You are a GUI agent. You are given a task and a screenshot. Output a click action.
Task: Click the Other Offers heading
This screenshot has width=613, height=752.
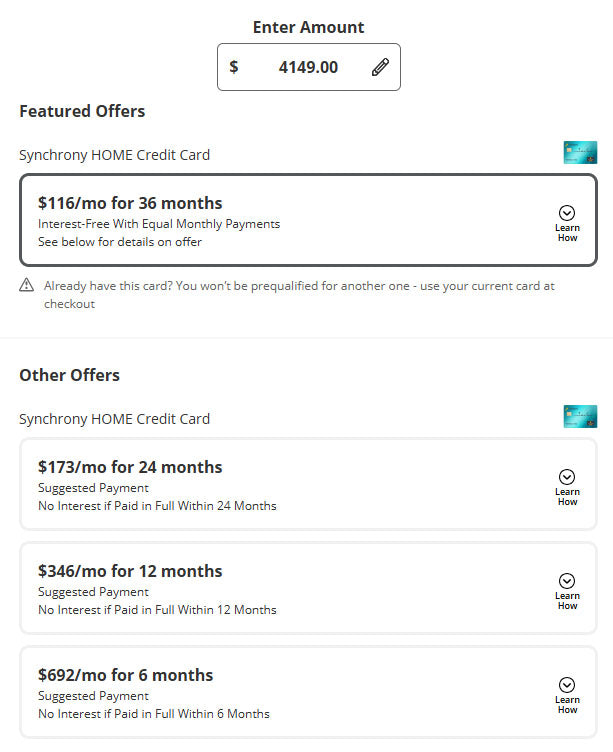click(x=69, y=375)
